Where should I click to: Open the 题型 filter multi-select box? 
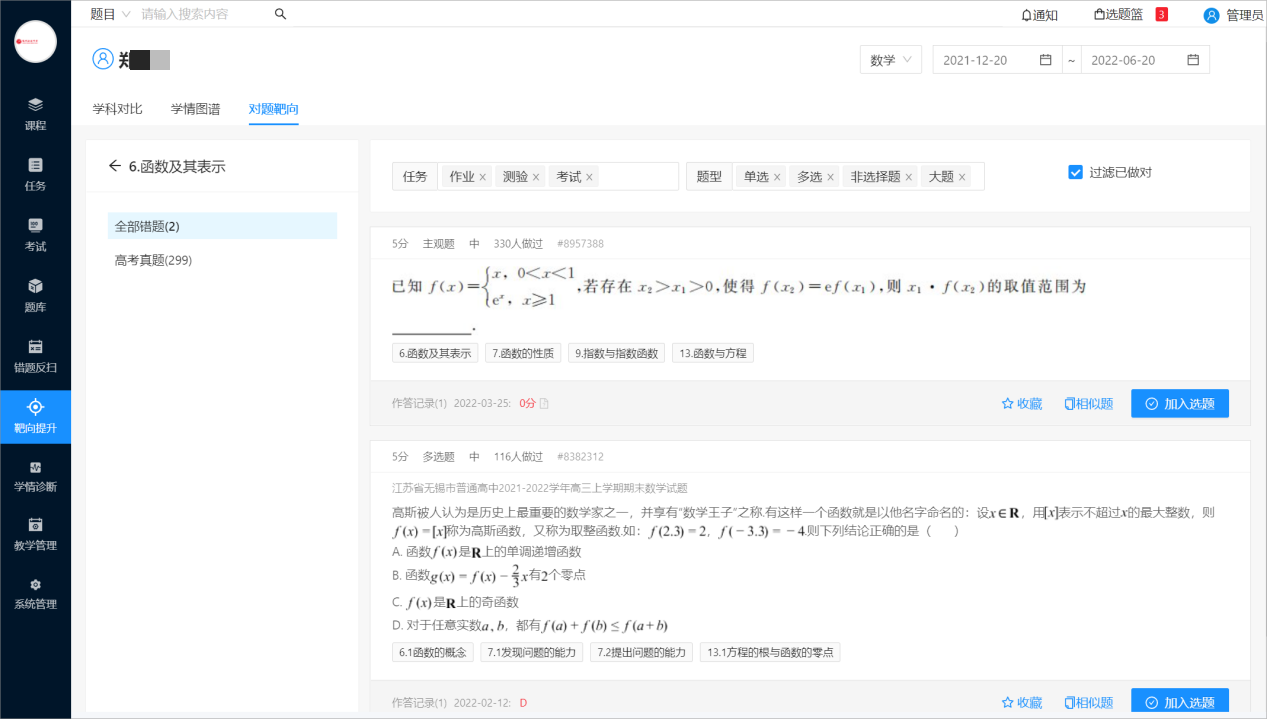(x=859, y=176)
